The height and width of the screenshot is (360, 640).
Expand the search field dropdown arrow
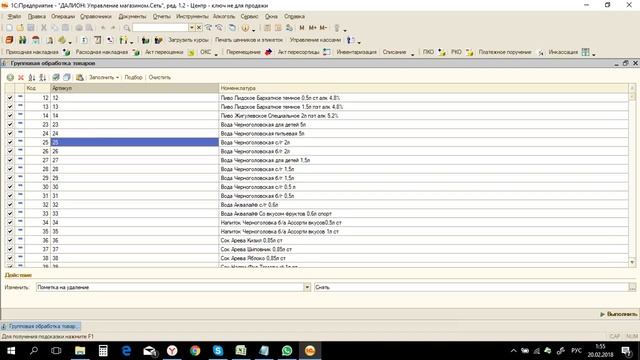coord(191,28)
